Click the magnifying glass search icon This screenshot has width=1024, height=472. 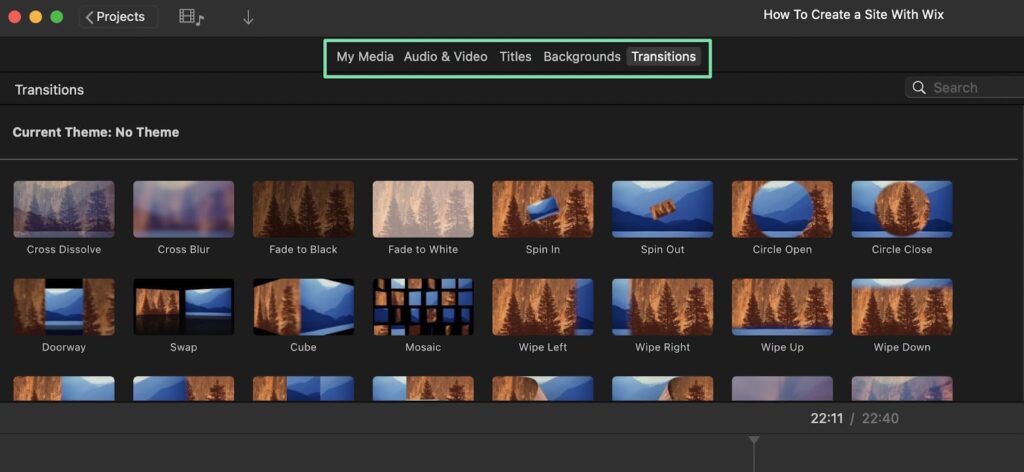click(919, 88)
